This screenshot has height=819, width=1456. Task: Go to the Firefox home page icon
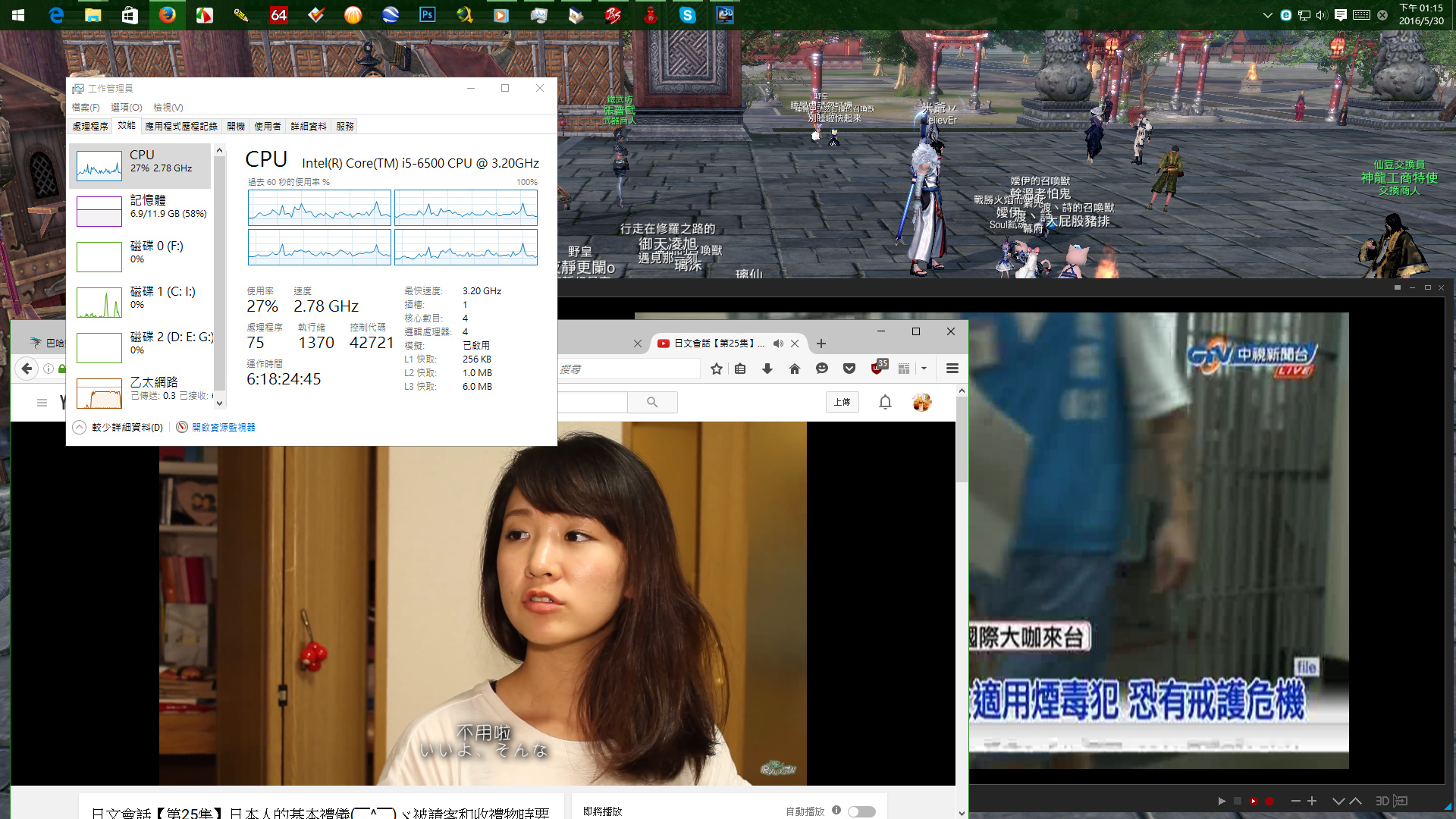[x=795, y=369]
